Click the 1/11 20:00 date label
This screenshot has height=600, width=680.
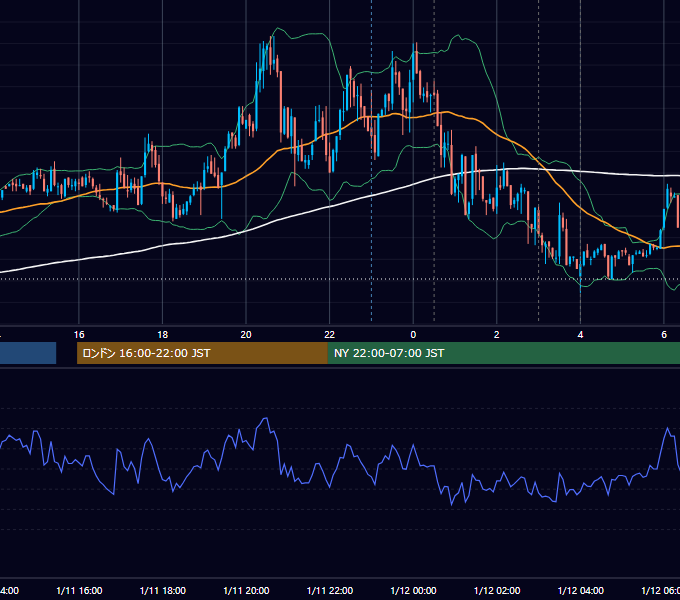click(246, 591)
